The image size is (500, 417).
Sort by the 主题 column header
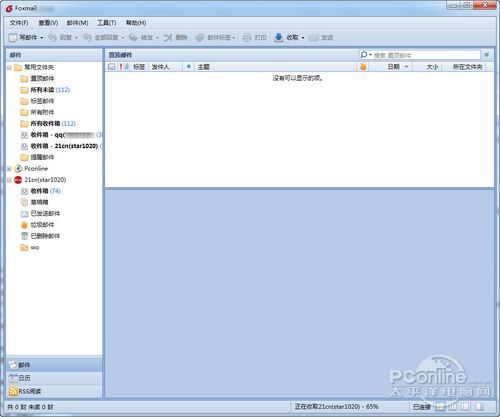tap(275, 67)
